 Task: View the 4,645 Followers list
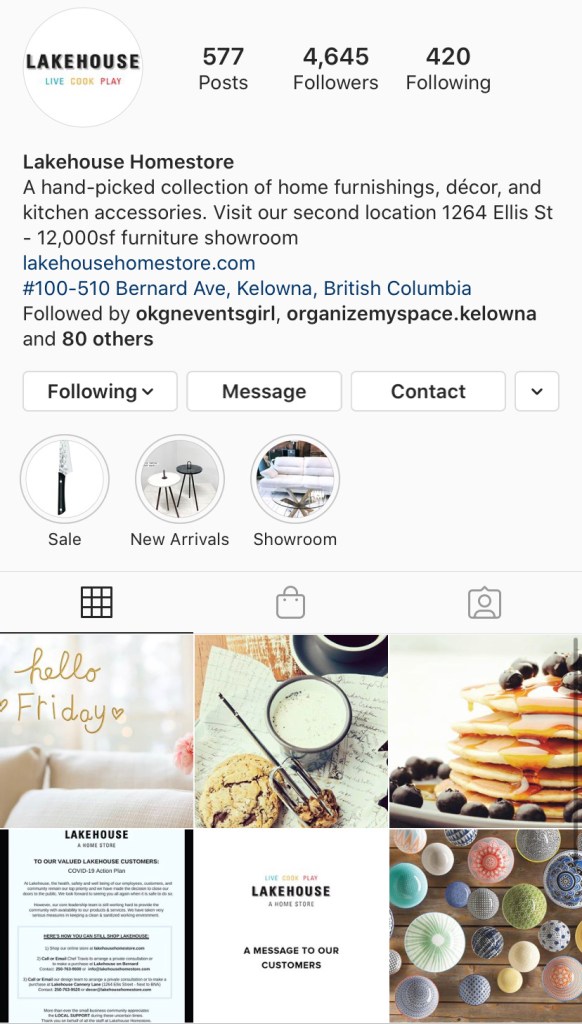tap(336, 69)
